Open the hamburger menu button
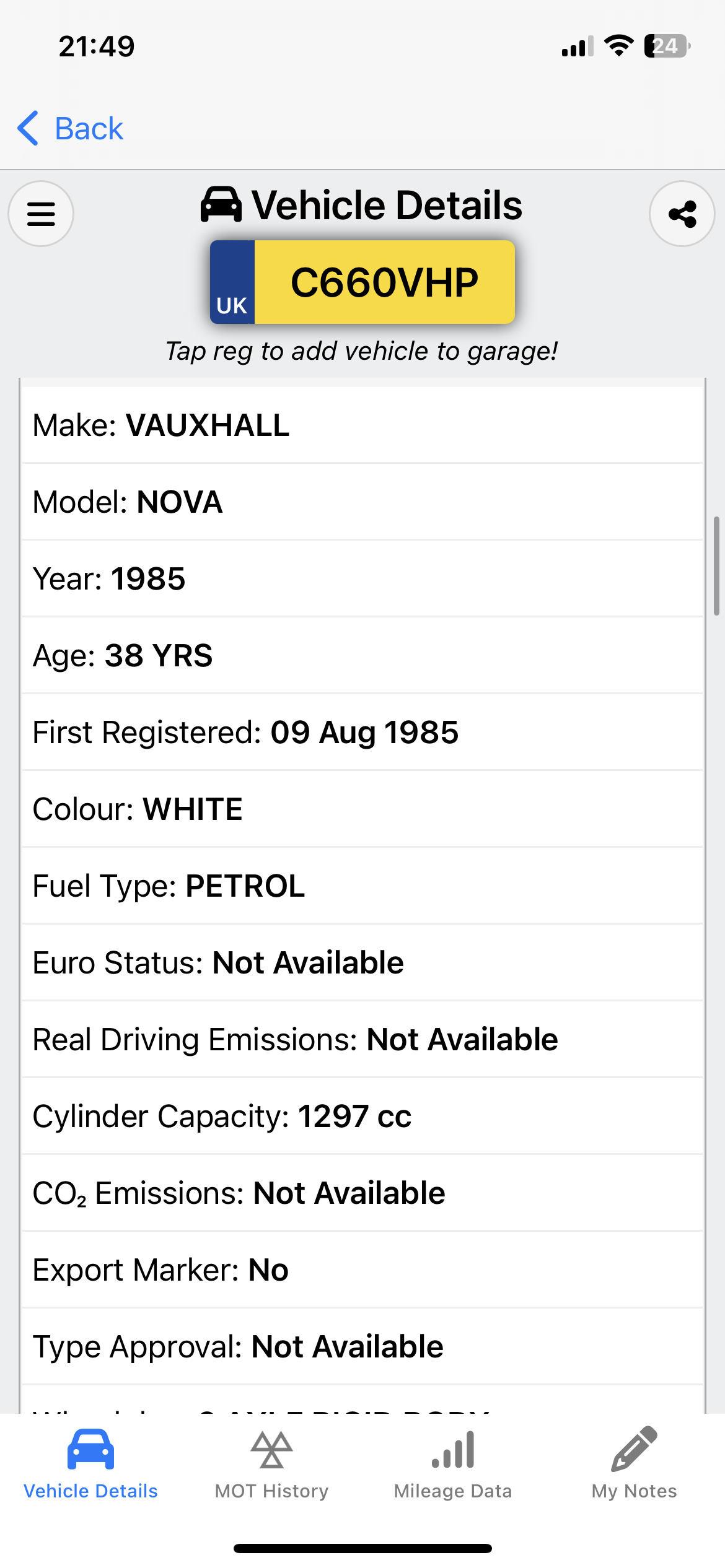Viewport: 725px width, 1568px height. coord(41,214)
